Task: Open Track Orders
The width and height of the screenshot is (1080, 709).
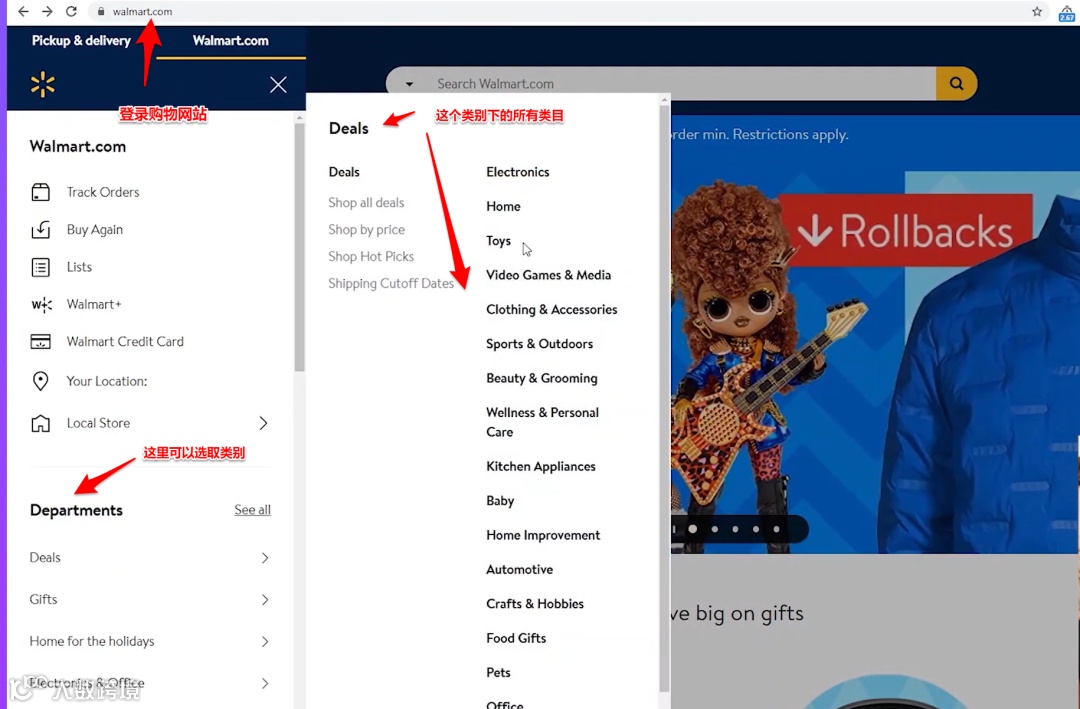Action: [103, 192]
